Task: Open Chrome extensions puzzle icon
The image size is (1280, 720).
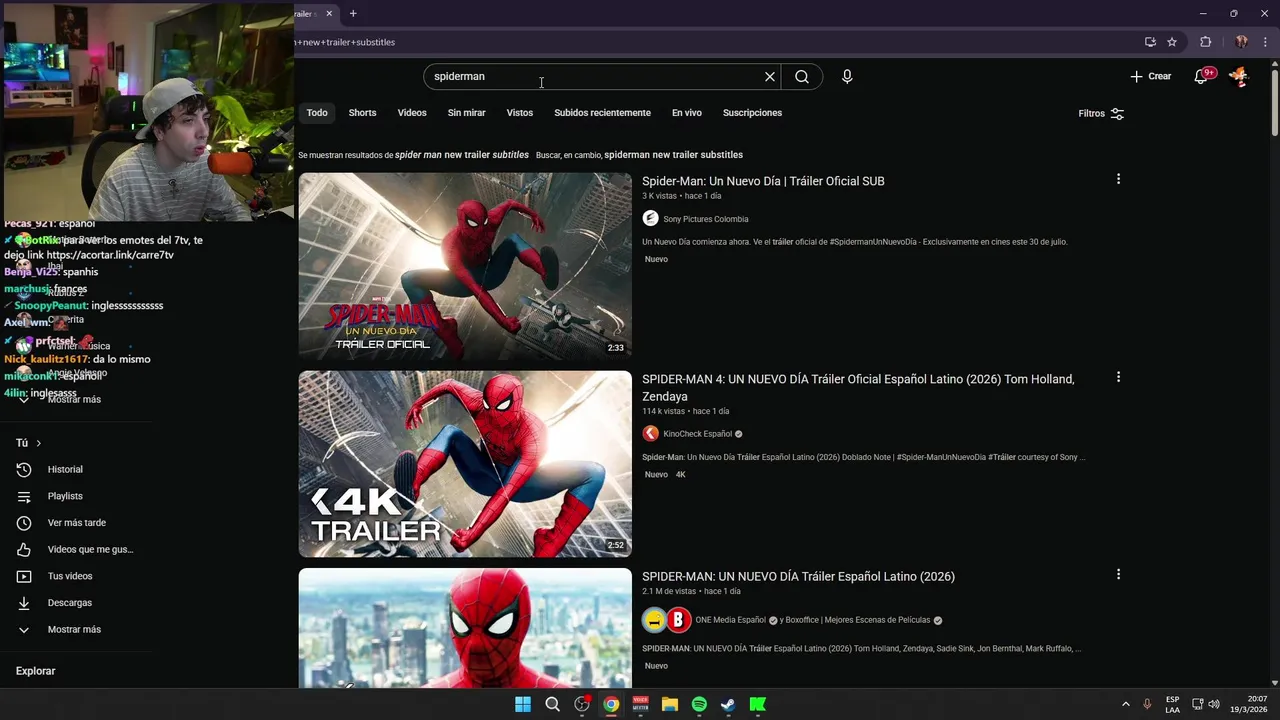Action: [1205, 42]
